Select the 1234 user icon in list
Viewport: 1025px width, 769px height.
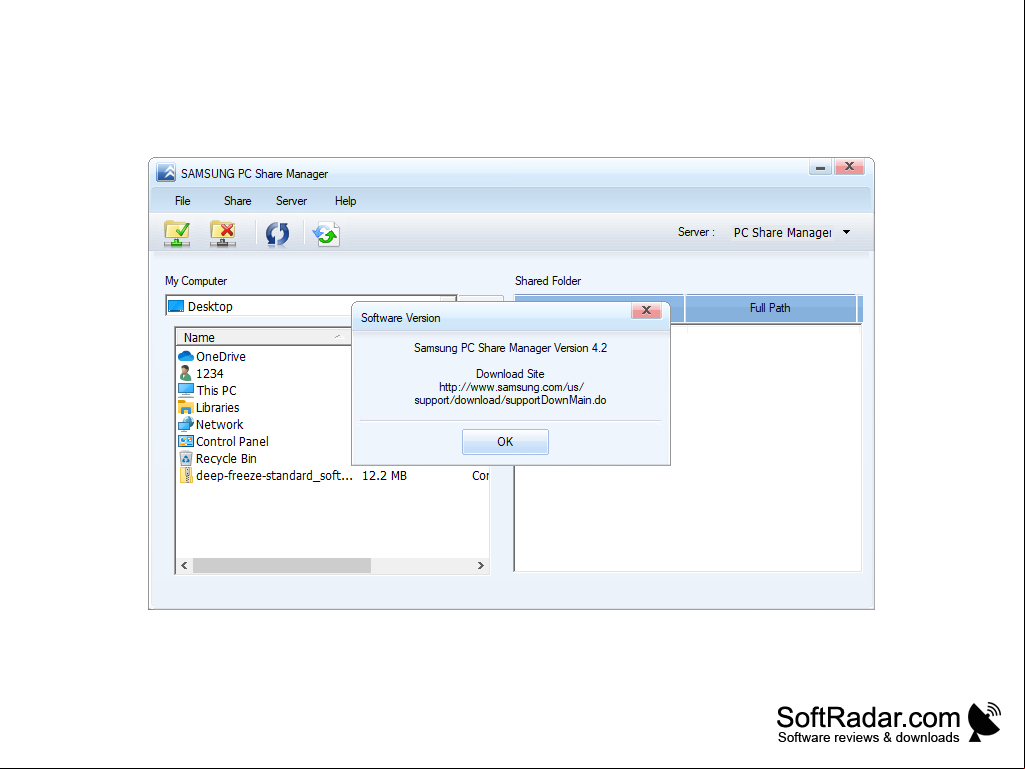(x=186, y=373)
